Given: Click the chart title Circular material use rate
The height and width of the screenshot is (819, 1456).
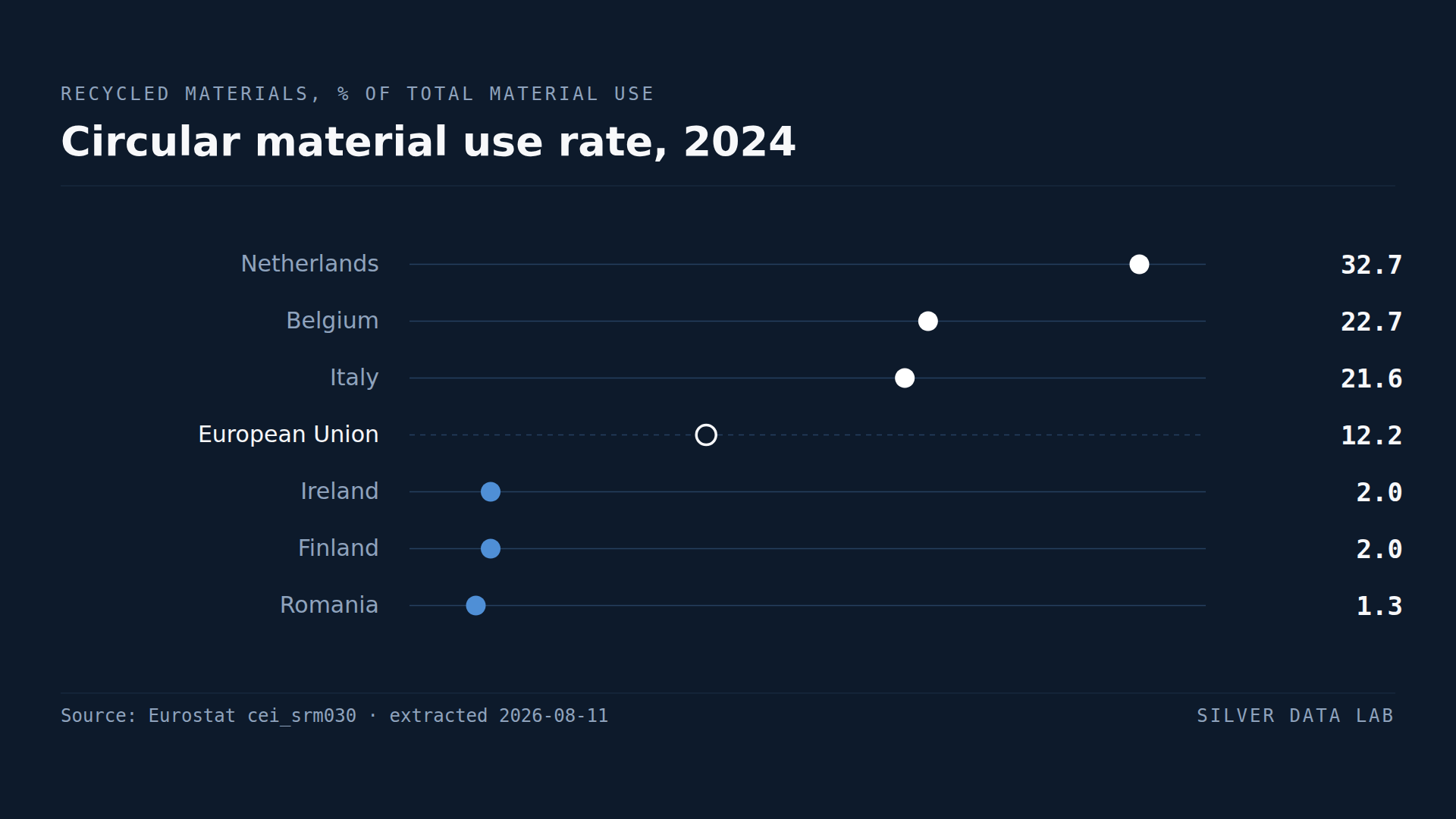Looking at the screenshot, I should pos(428,142).
